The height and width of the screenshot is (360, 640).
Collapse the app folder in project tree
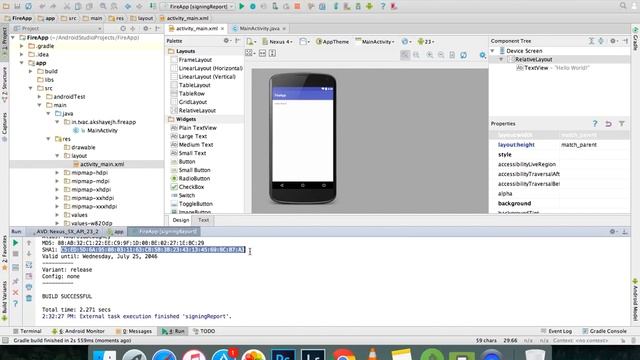[22, 63]
